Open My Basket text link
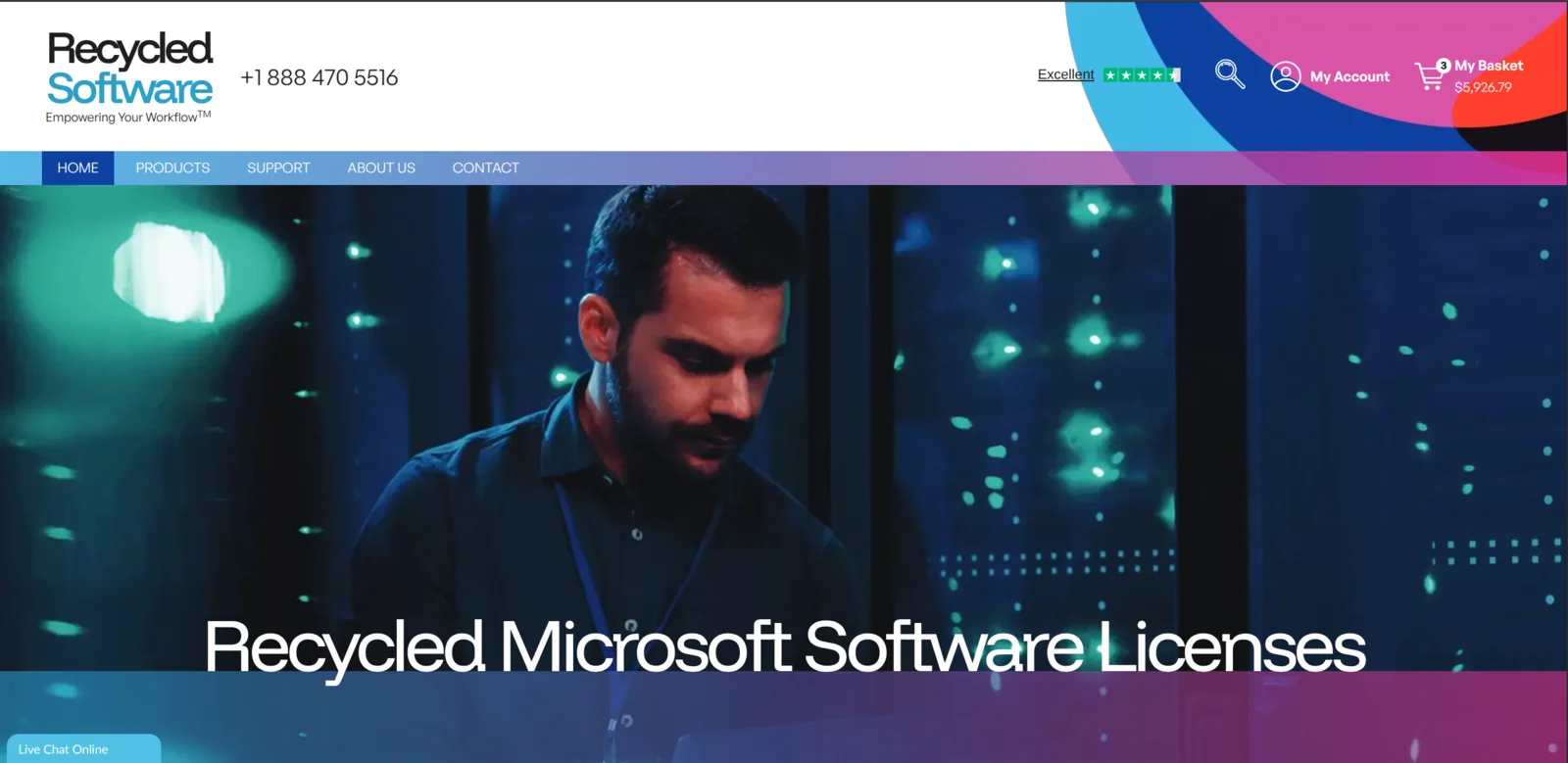1568x763 pixels. click(1489, 66)
